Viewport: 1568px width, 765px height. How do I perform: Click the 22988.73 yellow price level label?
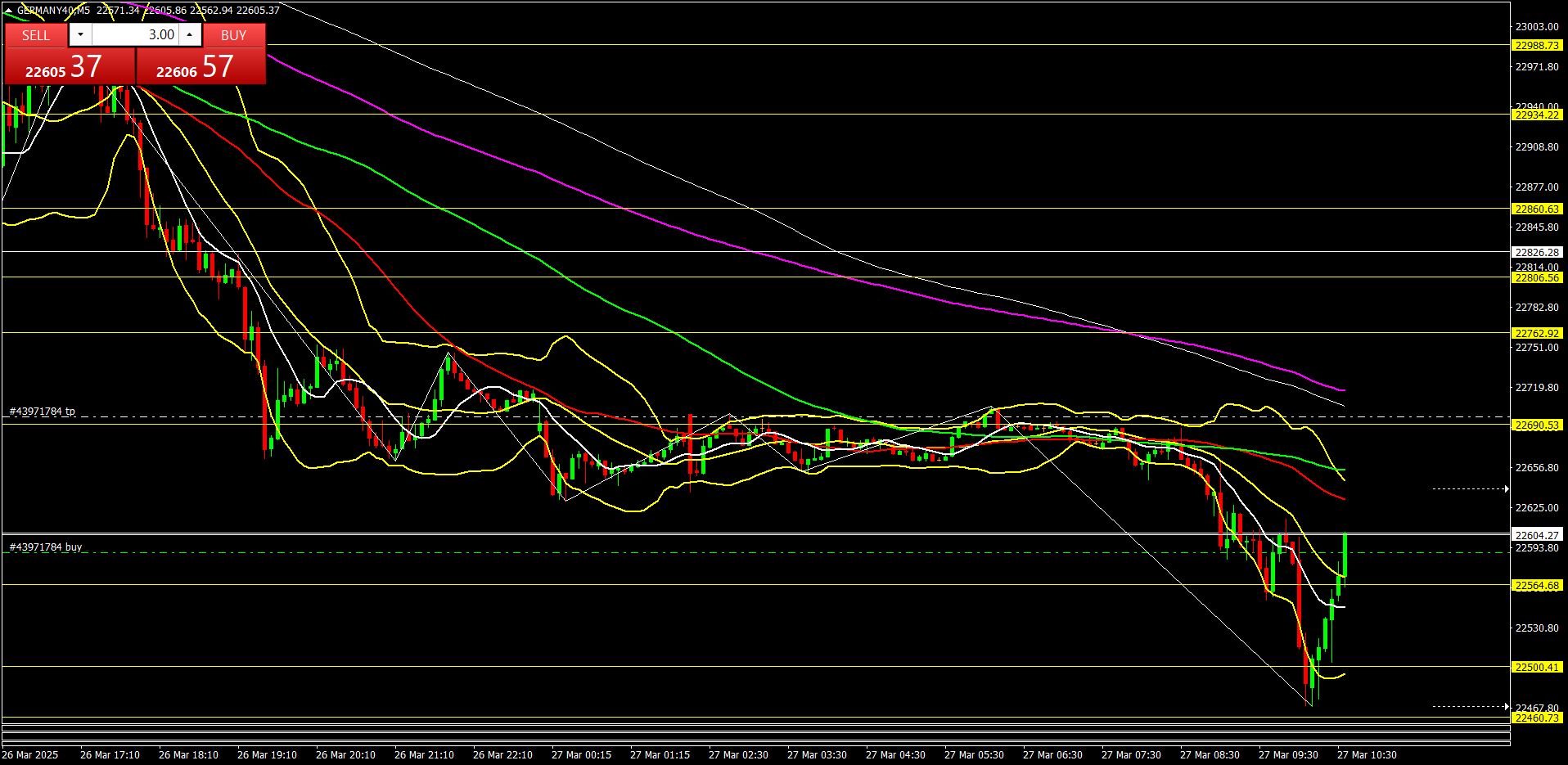[1536, 46]
